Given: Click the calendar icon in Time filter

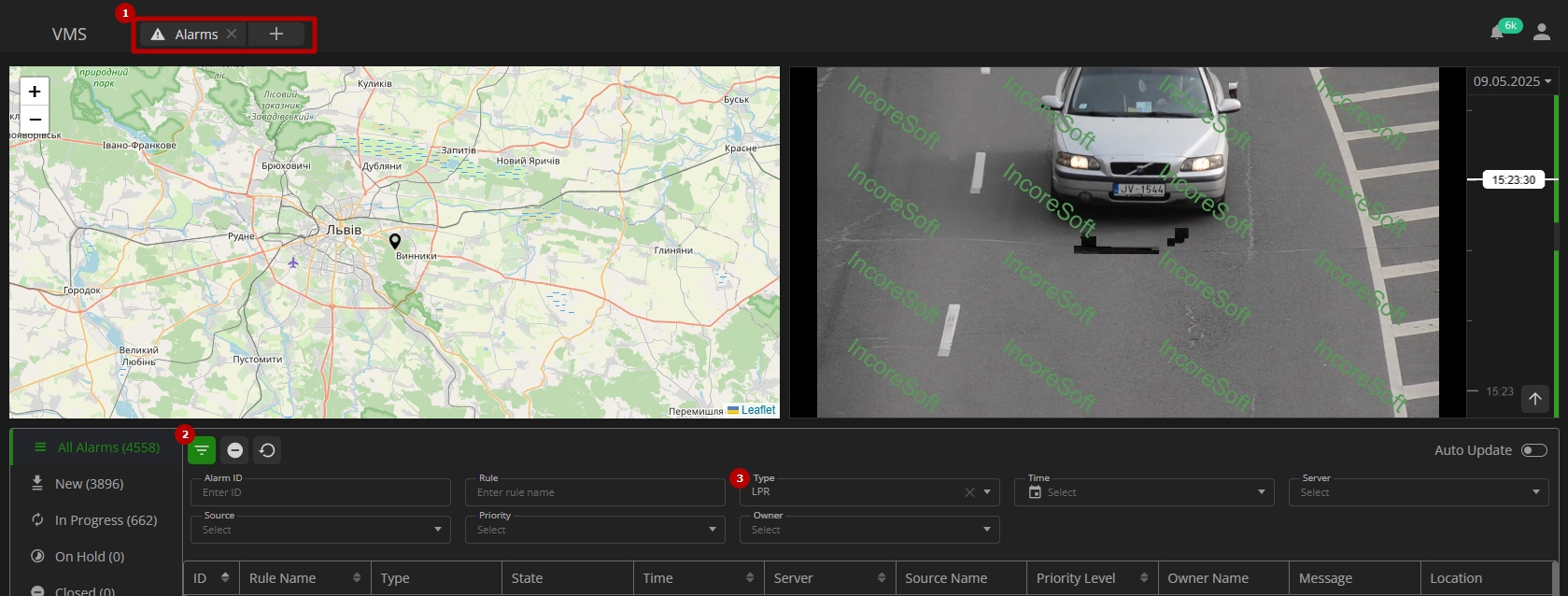Looking at the screenshot, I should coord(1035,492).
